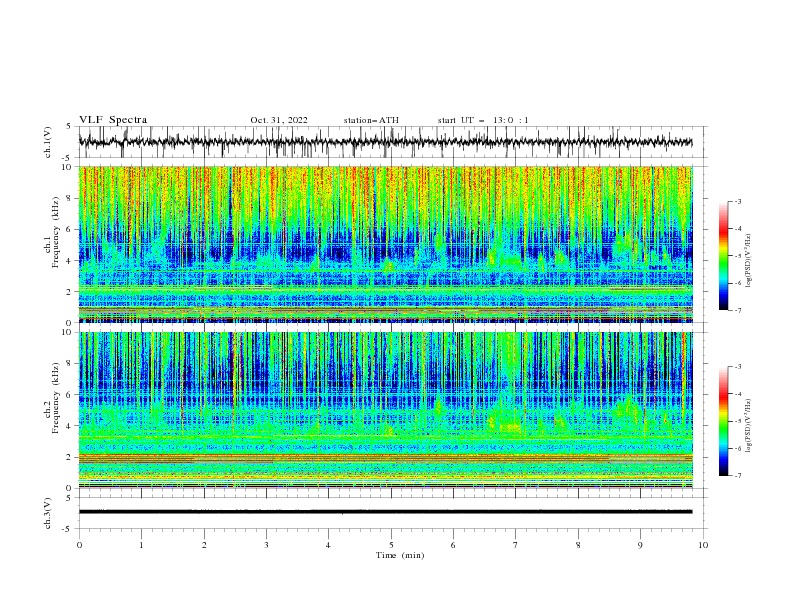Select the "ch.1 Frequency (kHz)" axis label
Viewport: 792px width, 612px height.
pos(51,233)
